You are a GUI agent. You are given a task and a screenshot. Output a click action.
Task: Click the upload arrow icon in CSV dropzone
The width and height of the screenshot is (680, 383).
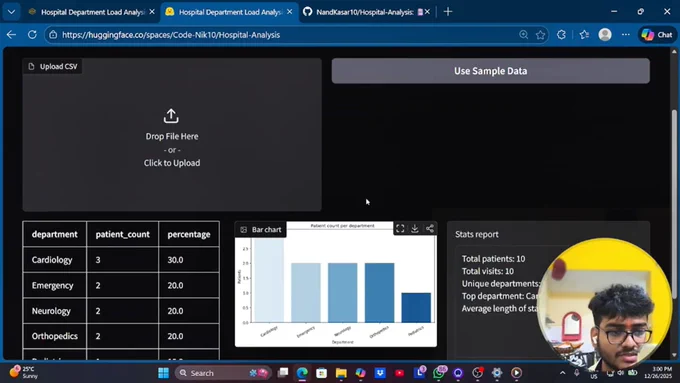(x=171, y=116)
